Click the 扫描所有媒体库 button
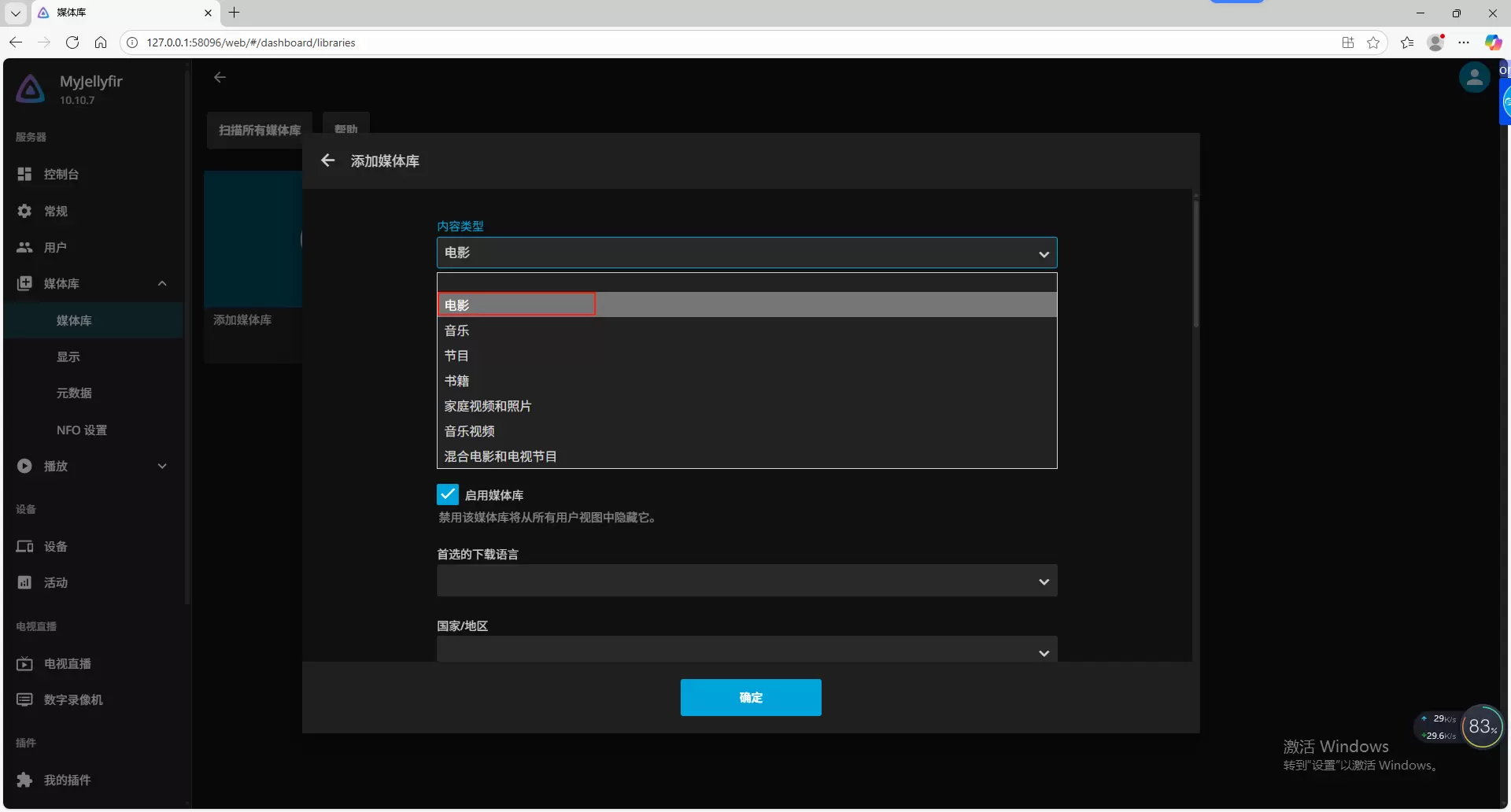 [260, 130]
